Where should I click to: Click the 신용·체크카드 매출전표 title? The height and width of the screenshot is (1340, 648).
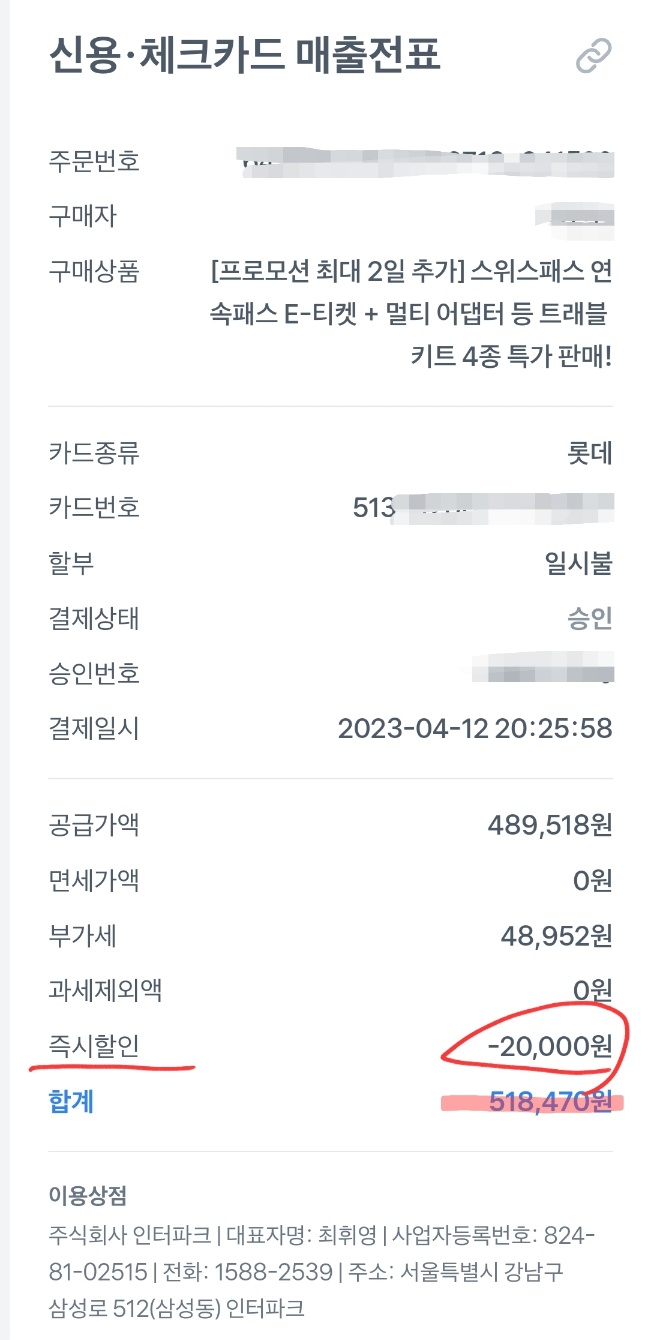coord(244,55)
